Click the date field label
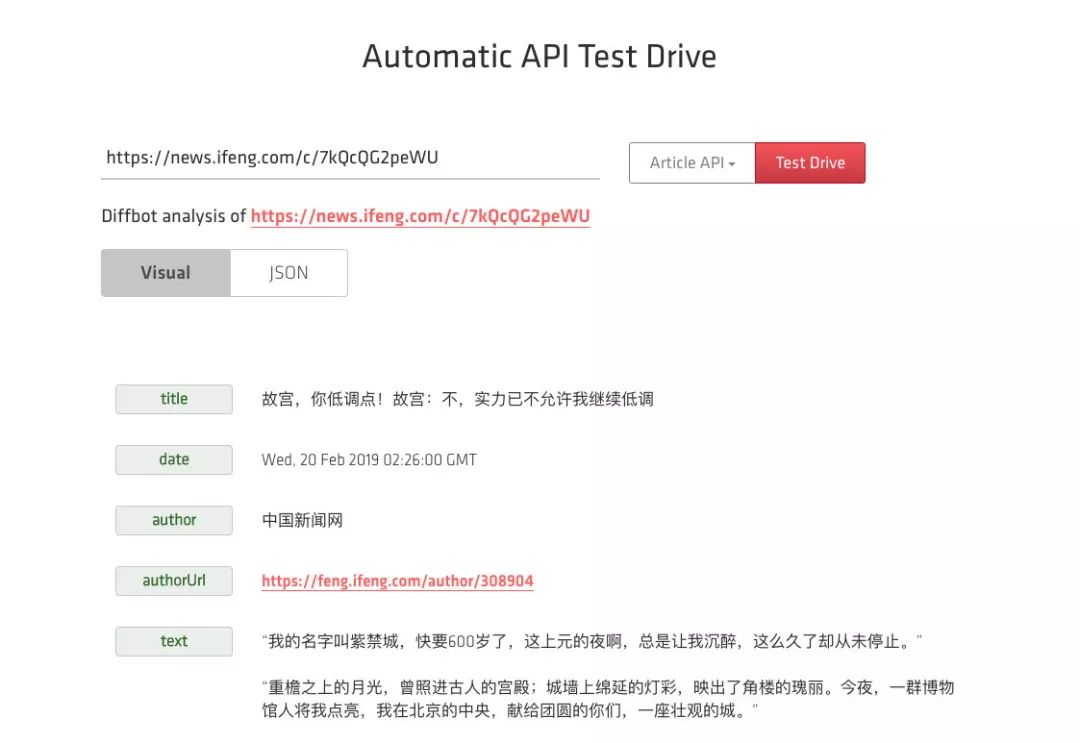Viewport: 1080px width, 743px height. tap(174, 460)
